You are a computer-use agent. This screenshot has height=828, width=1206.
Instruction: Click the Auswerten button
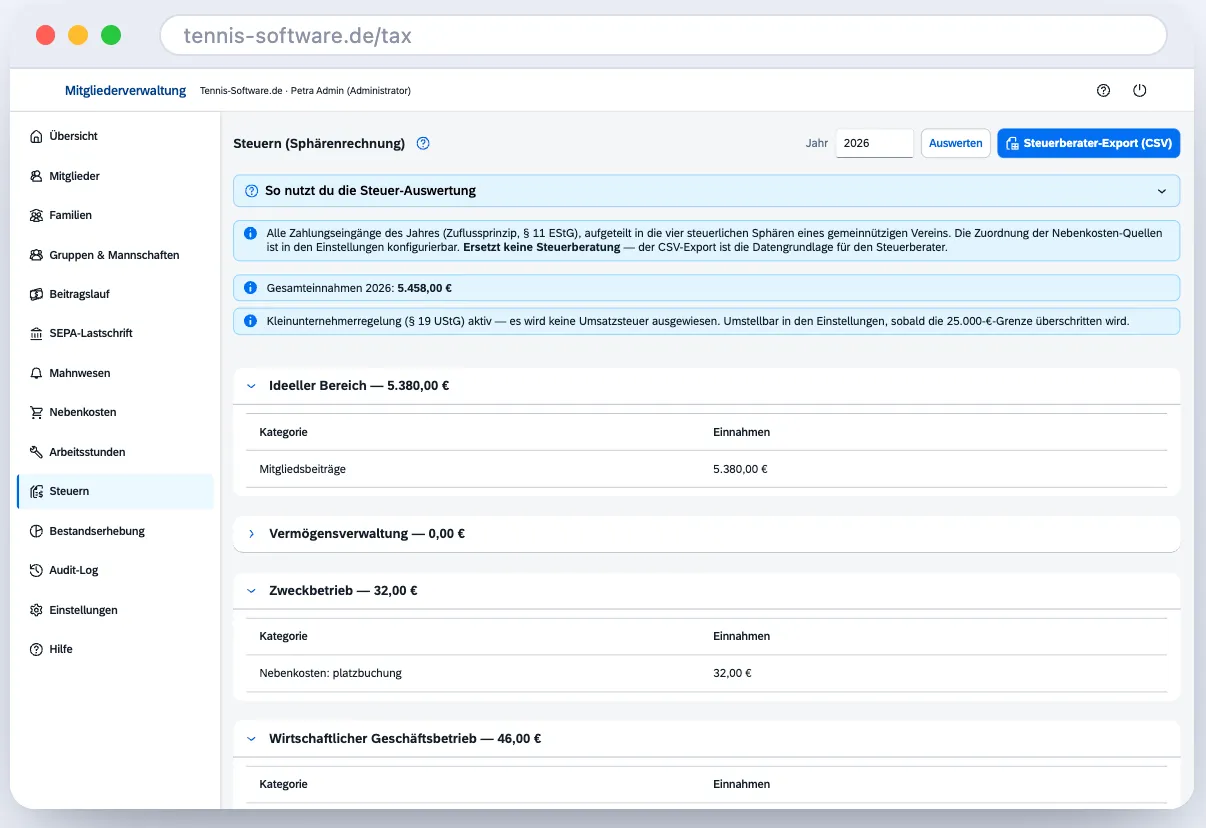[955, 143]
